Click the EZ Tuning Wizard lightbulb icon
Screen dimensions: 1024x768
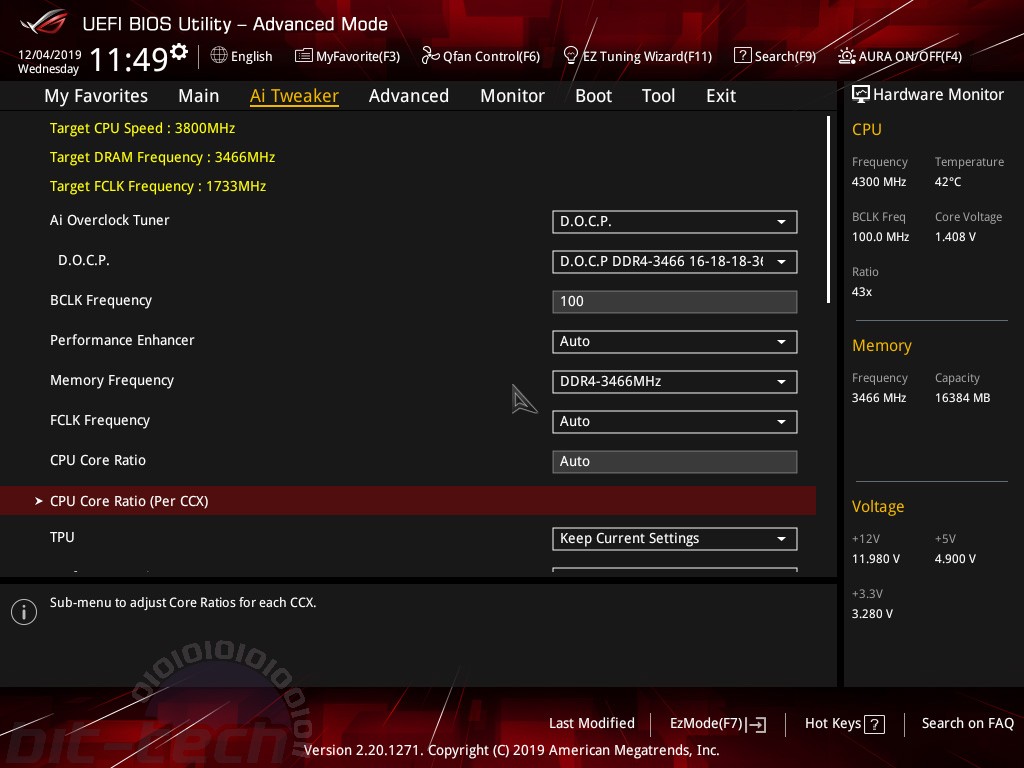click(571, 56)
